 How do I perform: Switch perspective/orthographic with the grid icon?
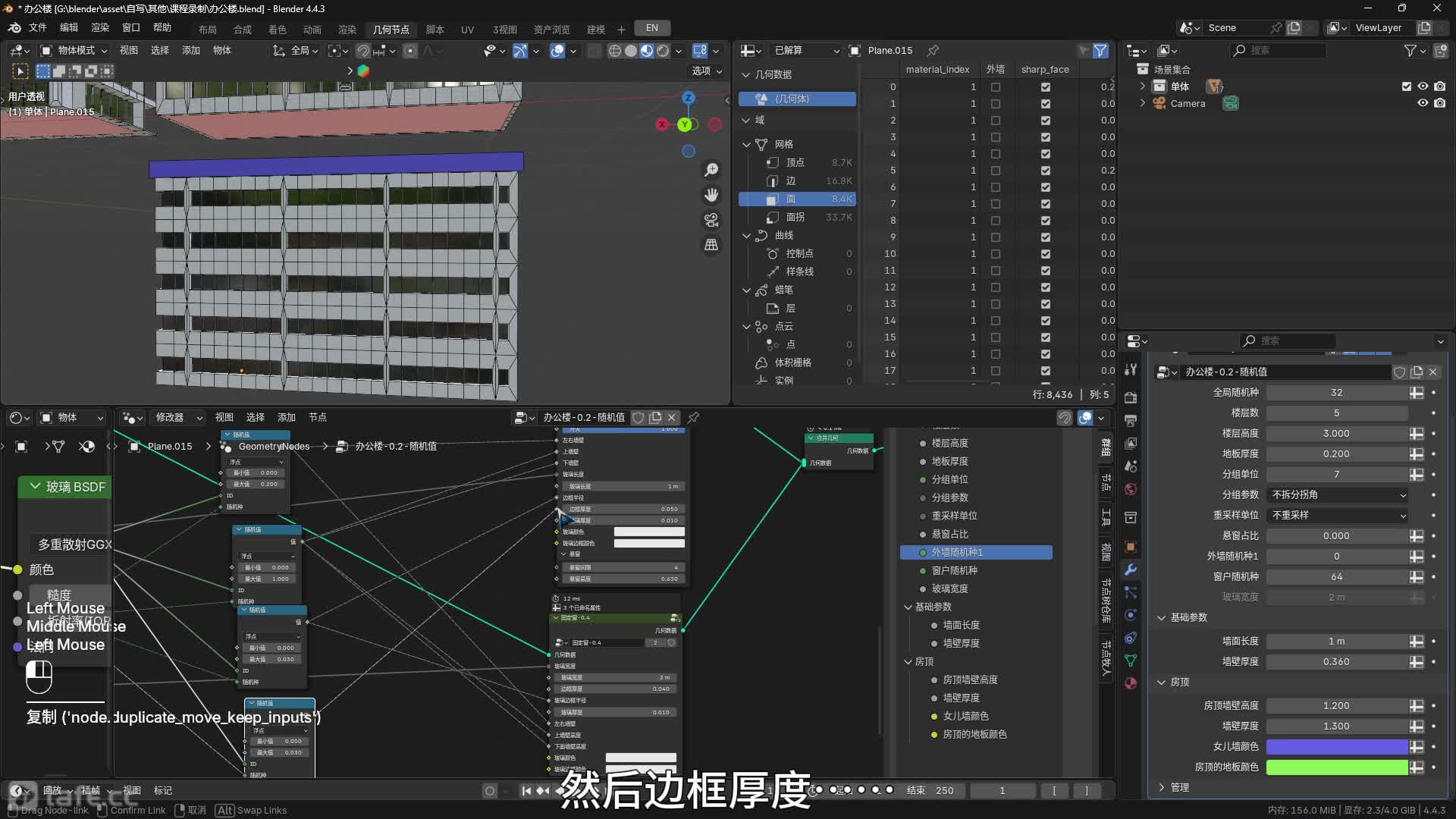[711, 245]
